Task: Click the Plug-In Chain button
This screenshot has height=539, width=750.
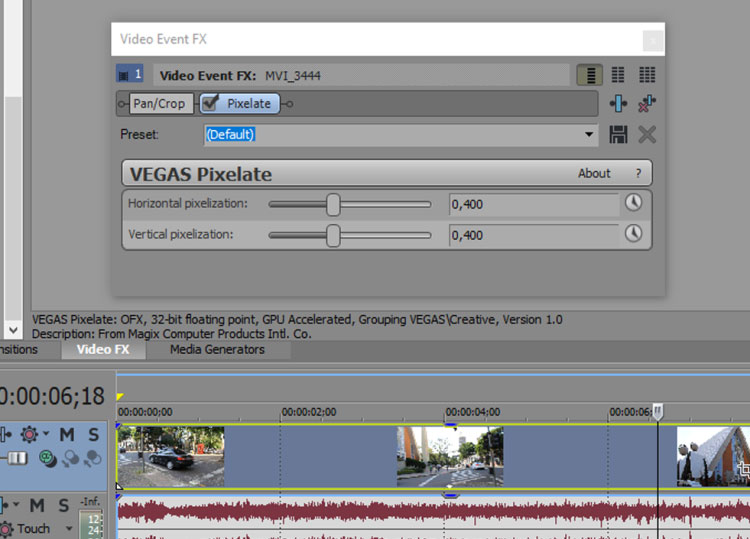Action: coord(618,103)
